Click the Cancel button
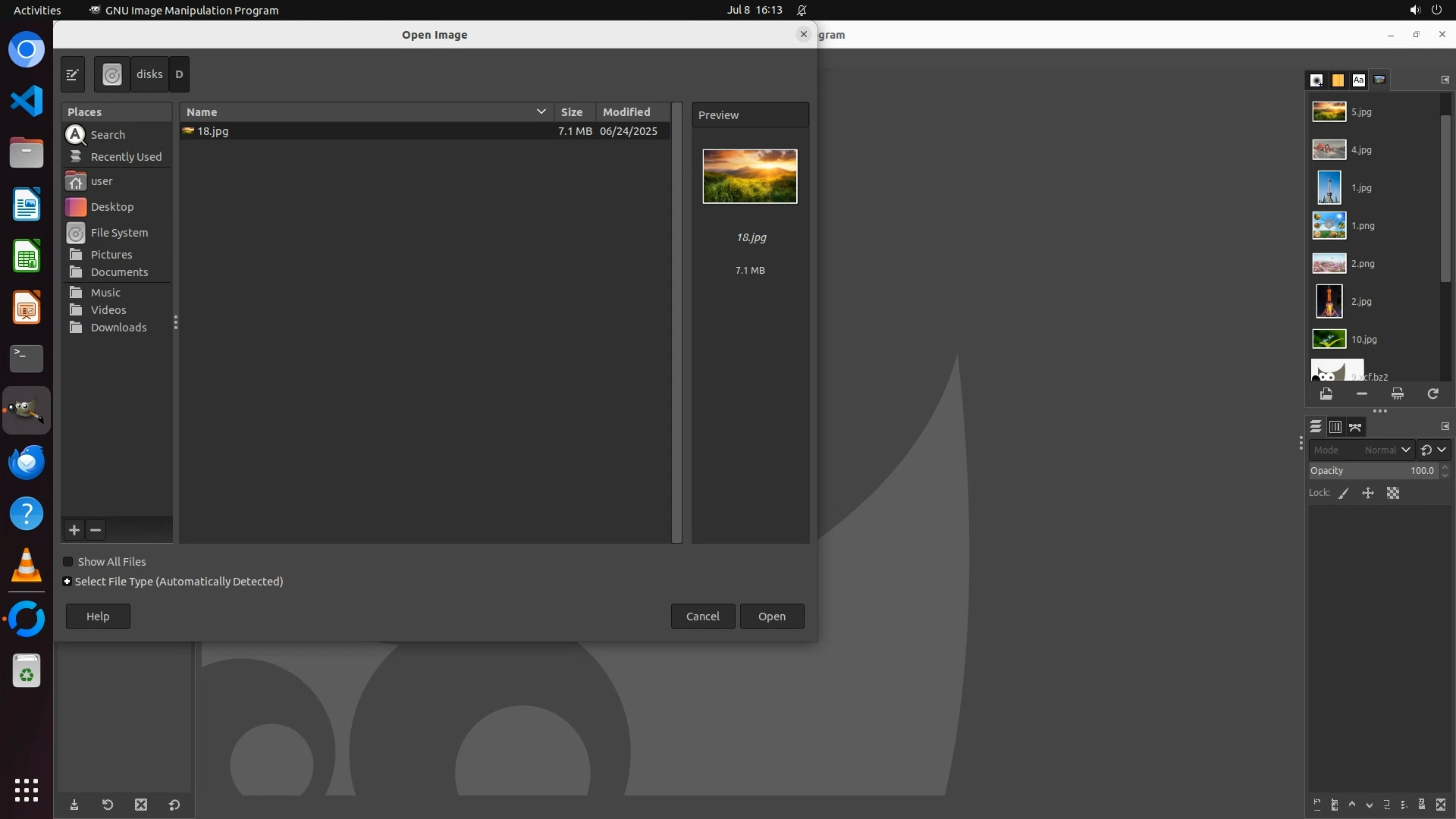The image size is (1456, 819). [702, 616]
